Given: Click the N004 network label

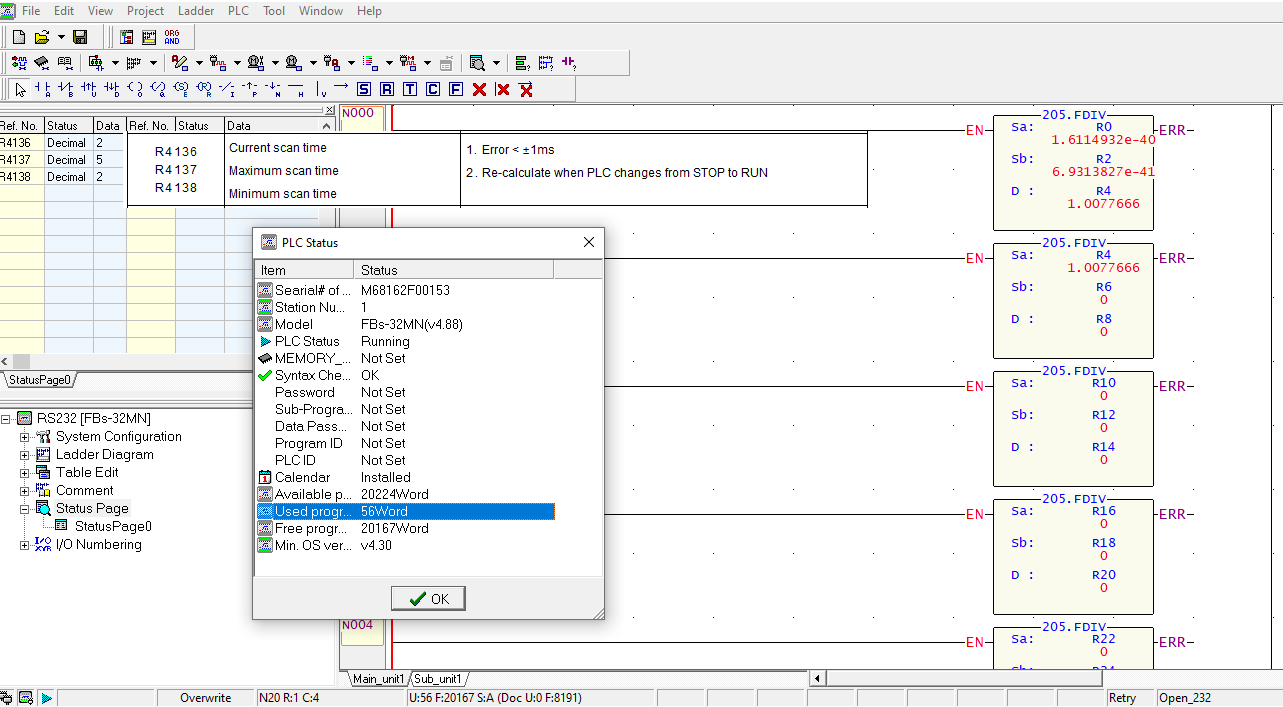Looking at the screenshot, I should click(x=358, y=625).
